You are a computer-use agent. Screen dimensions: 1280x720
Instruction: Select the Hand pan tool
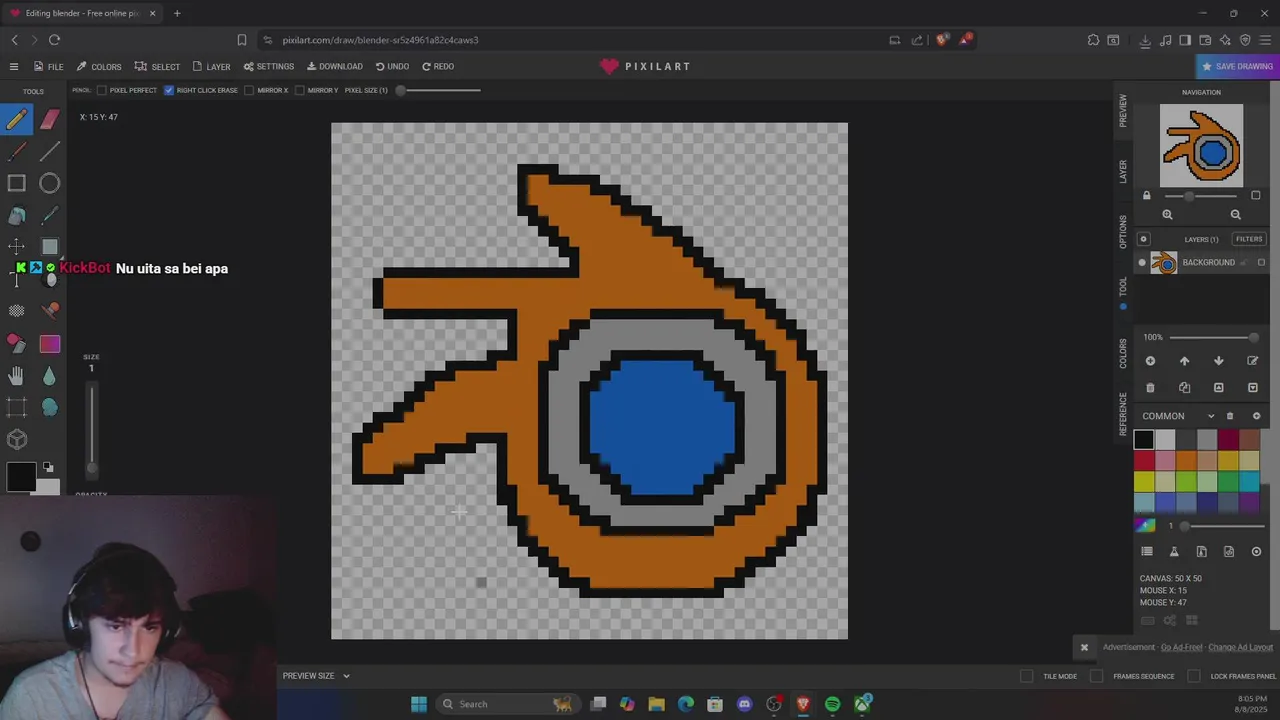pos(17,376)
